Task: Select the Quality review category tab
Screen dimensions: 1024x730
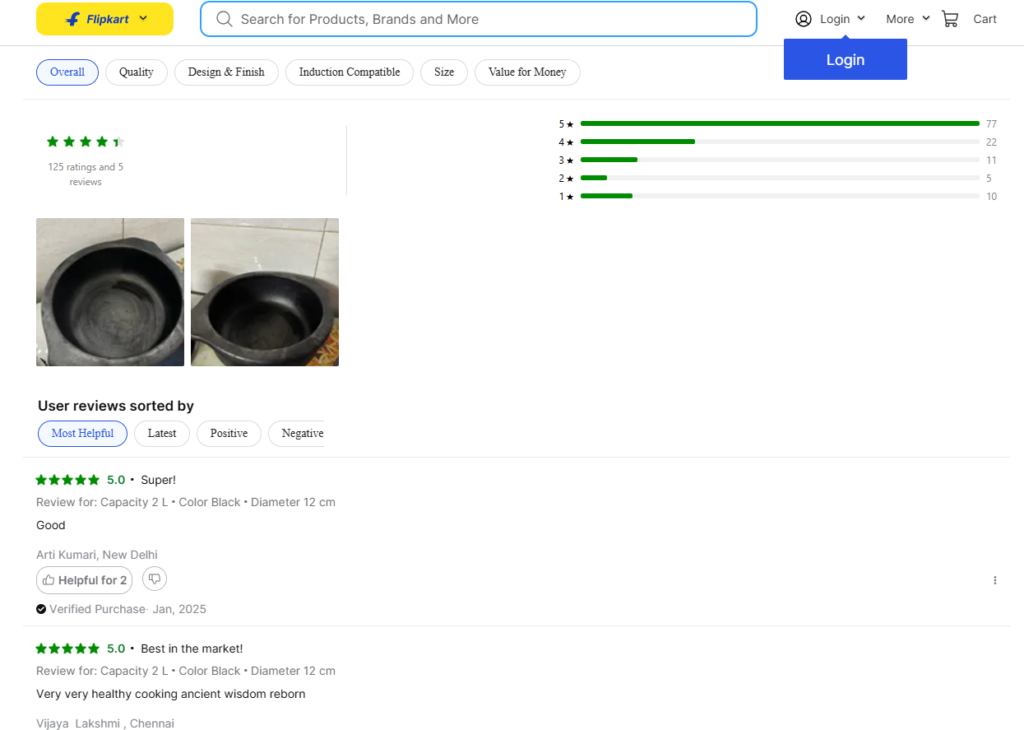Action: tap(136, 72)
